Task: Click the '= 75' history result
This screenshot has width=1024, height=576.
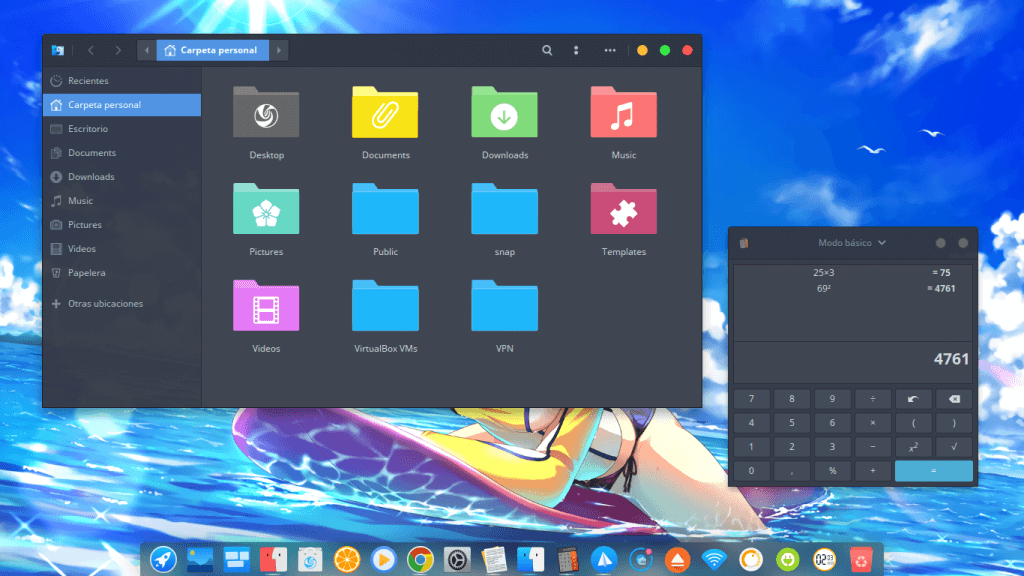Action: pyautogui.click(x=941, y=273)
